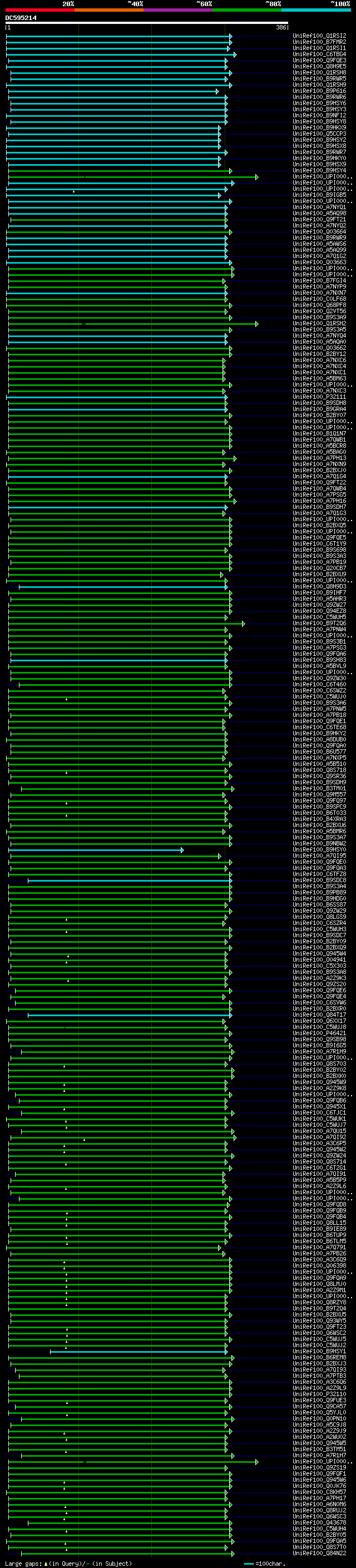Select label UniRef100_B9RWR6

click(319, 97)
